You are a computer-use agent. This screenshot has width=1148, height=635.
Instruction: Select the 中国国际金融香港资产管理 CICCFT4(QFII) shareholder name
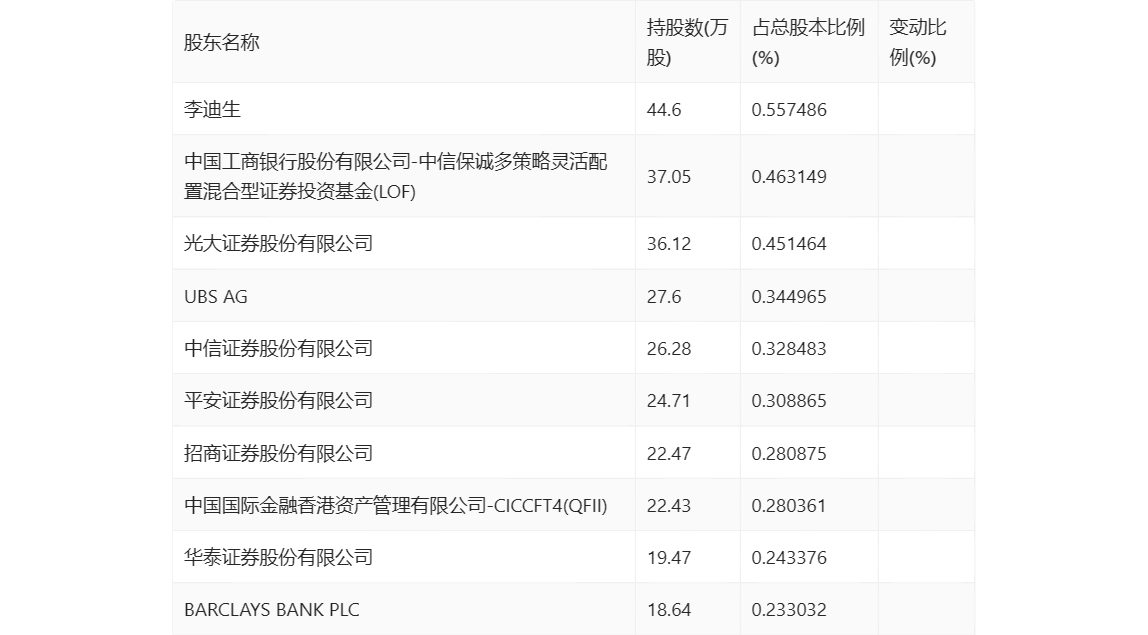tap(395, 505)
